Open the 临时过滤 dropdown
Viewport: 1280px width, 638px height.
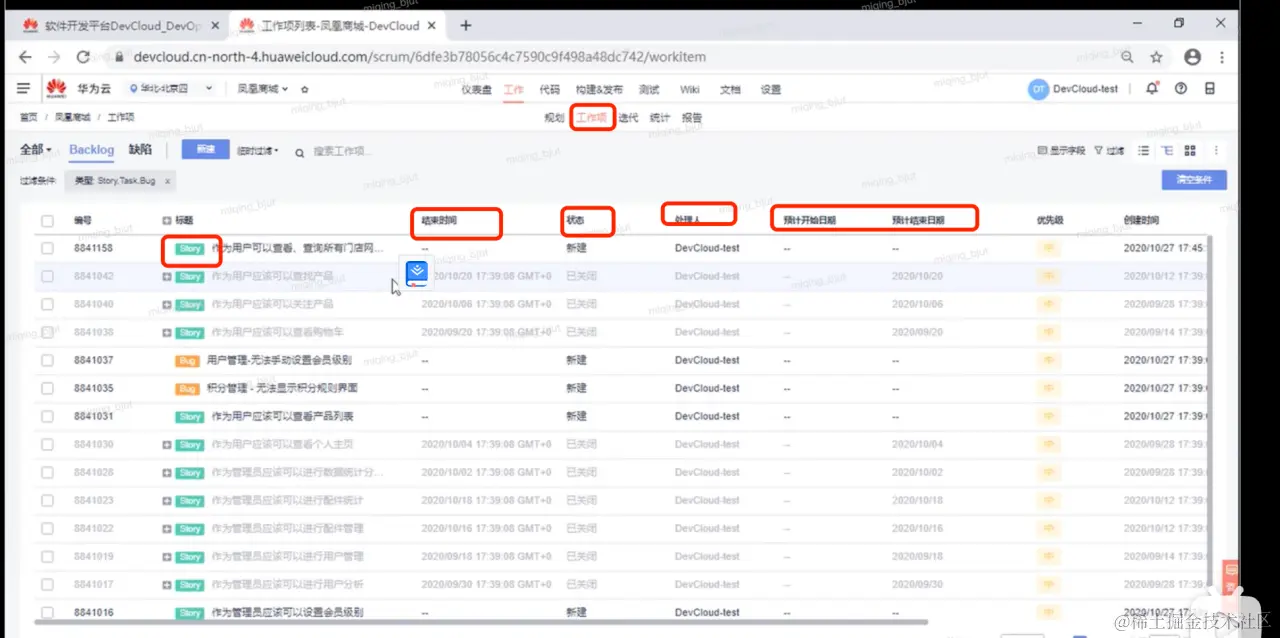257,151
